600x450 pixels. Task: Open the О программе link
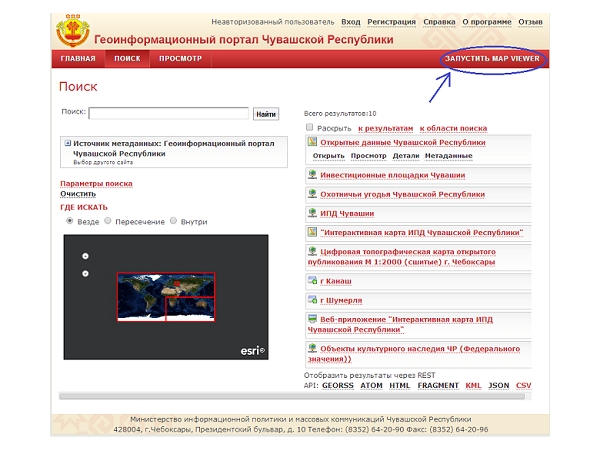(x=487, y=22)
